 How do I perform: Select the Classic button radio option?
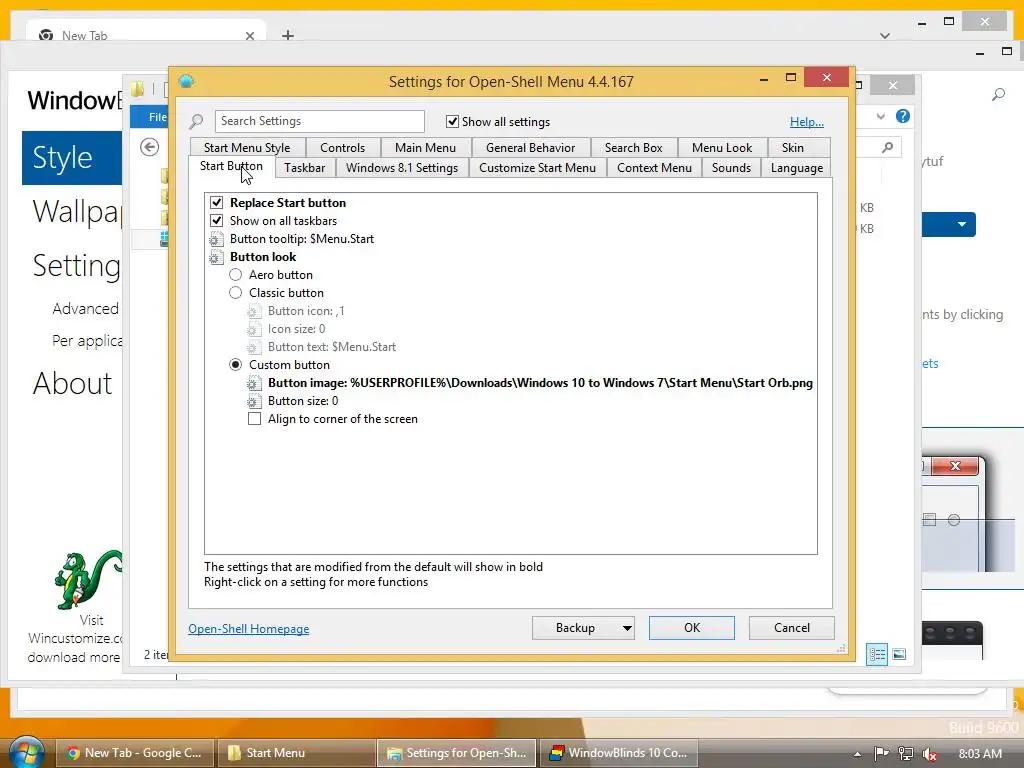235,293
